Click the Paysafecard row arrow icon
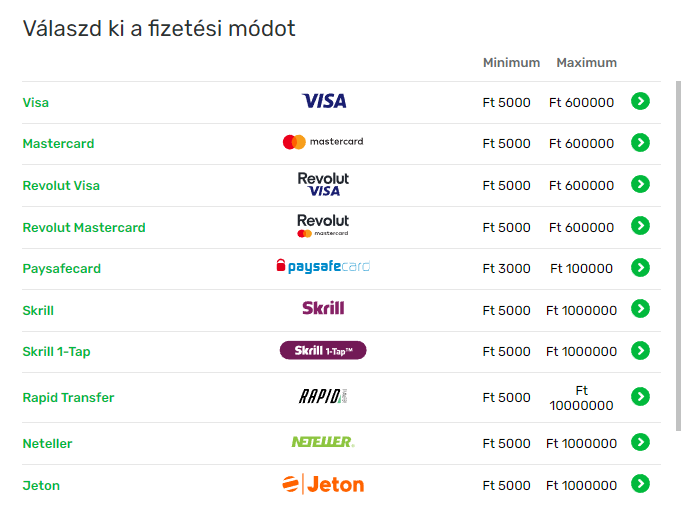Image resolution: width=689 pixels, height=518 pixels. pyautogui.click(x=640, y=268)
